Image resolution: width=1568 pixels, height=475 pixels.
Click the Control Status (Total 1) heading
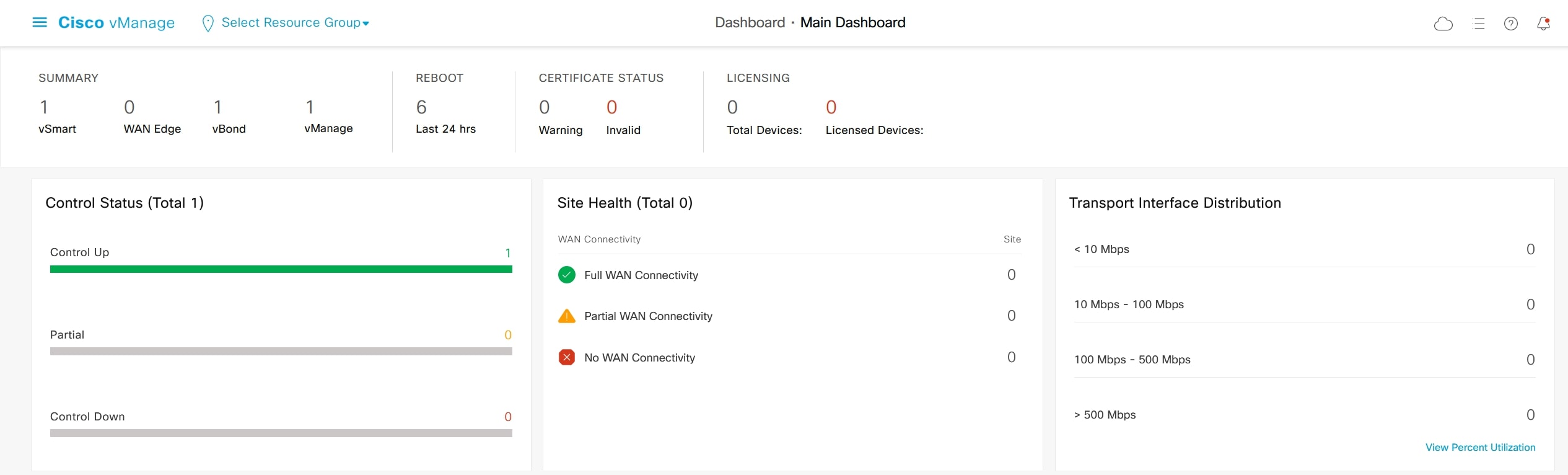tap(125, 203)
